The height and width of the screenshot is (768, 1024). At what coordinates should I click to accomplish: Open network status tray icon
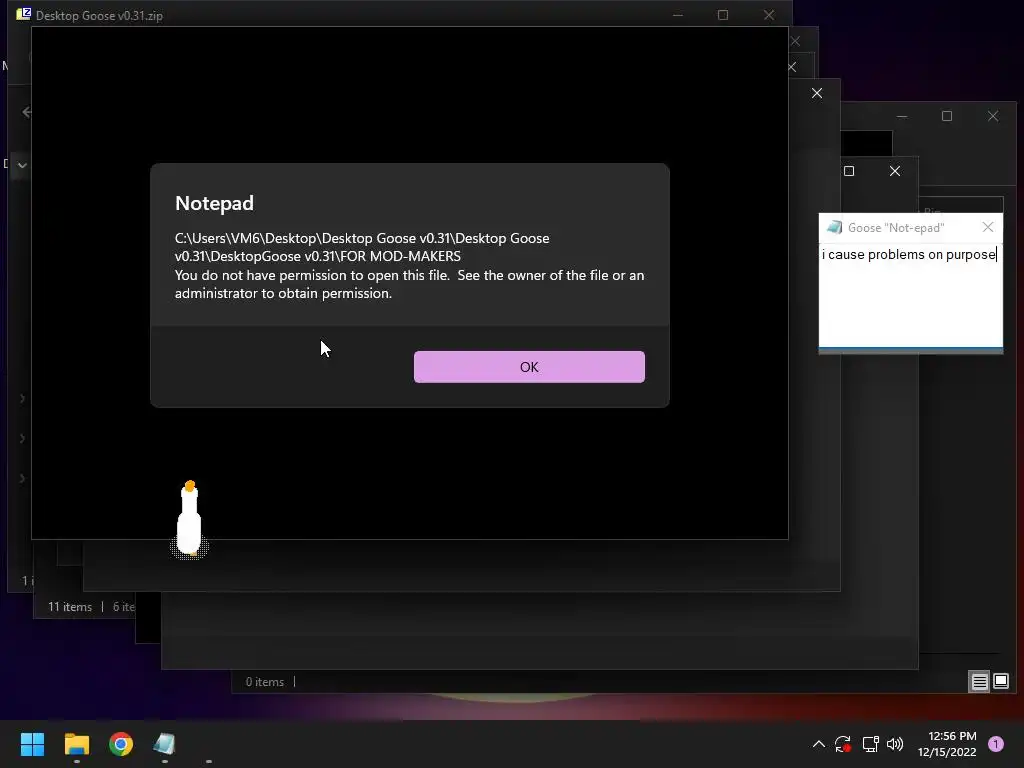click(870, 744)
